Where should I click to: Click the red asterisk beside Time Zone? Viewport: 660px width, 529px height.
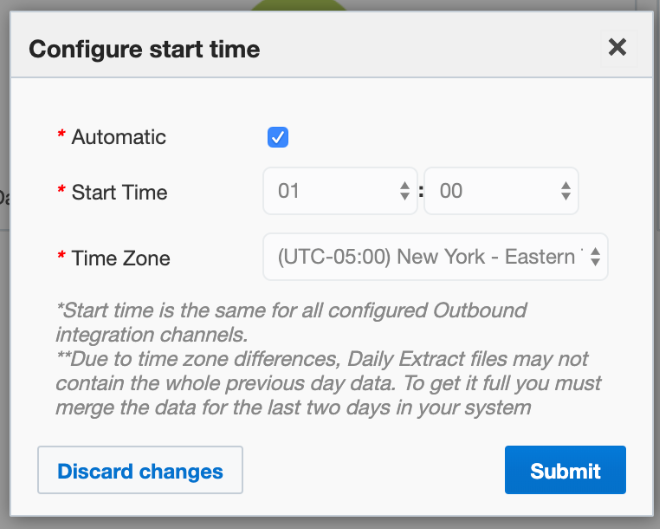click(61, 258)
